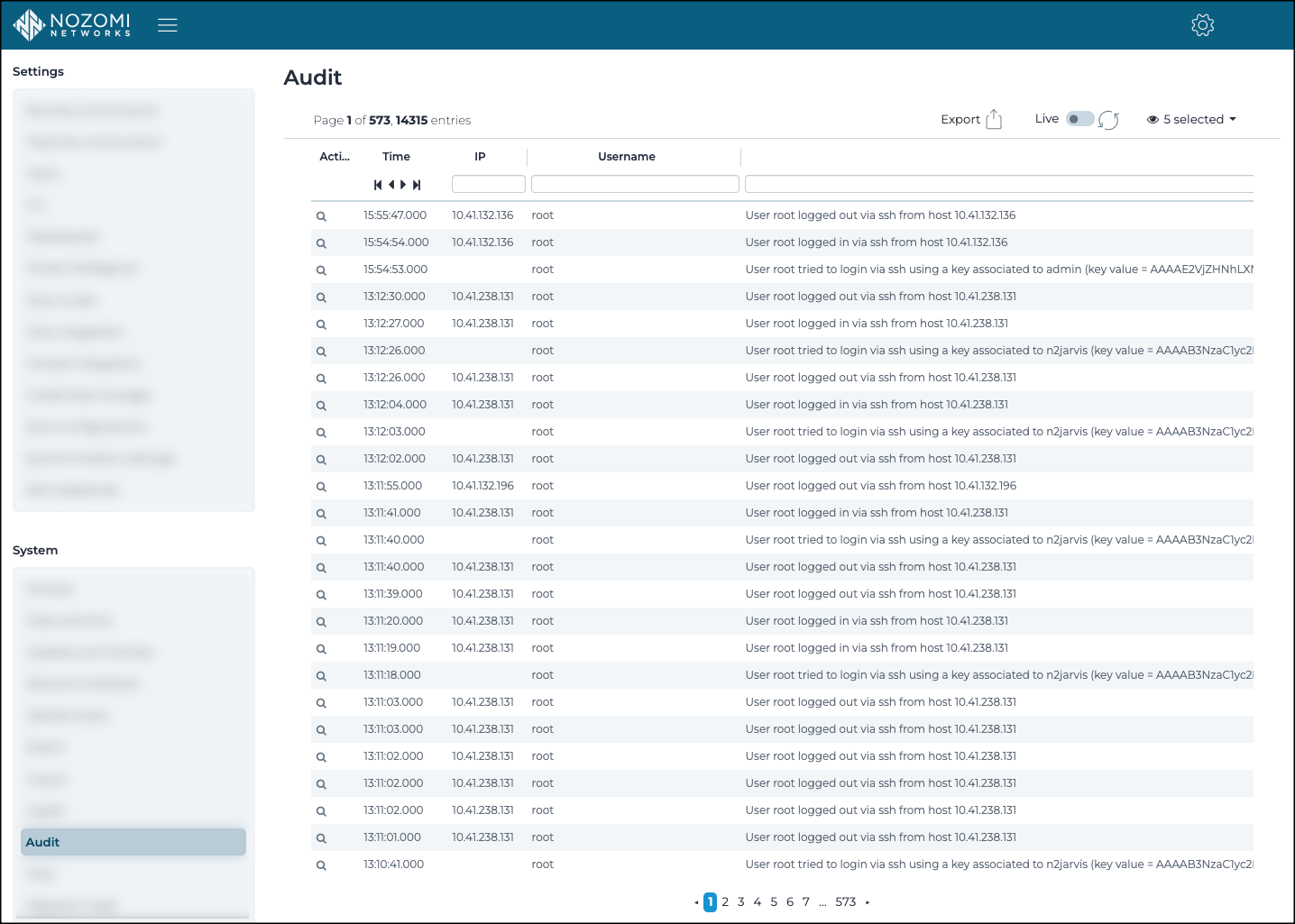Go to page 4
The width and height of the screenshot is (1295, 924).
tap(758, 901)
